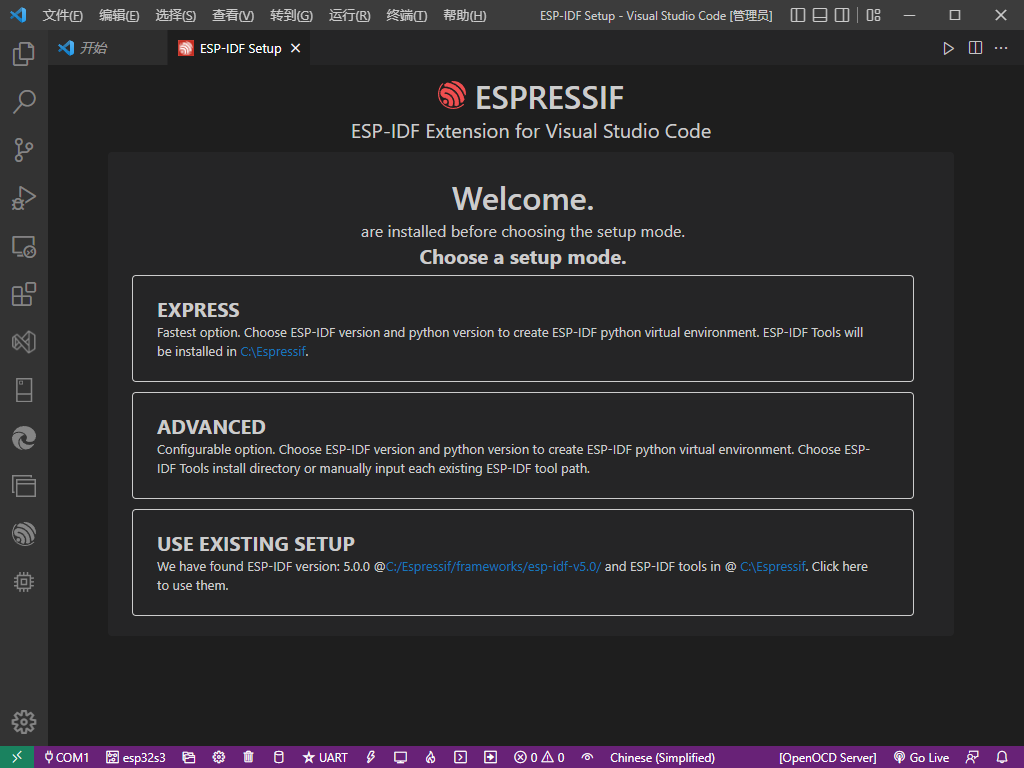Click the VS Code logo in title bar
1024x768 pixels.
point(18,14)
